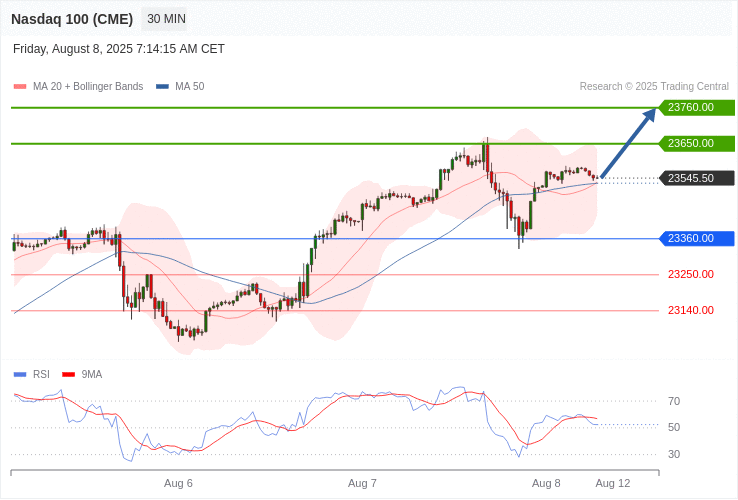Click the Aug 12 date axis label
This screenshot has width=738, height=500.
click(x=613, y=484)
